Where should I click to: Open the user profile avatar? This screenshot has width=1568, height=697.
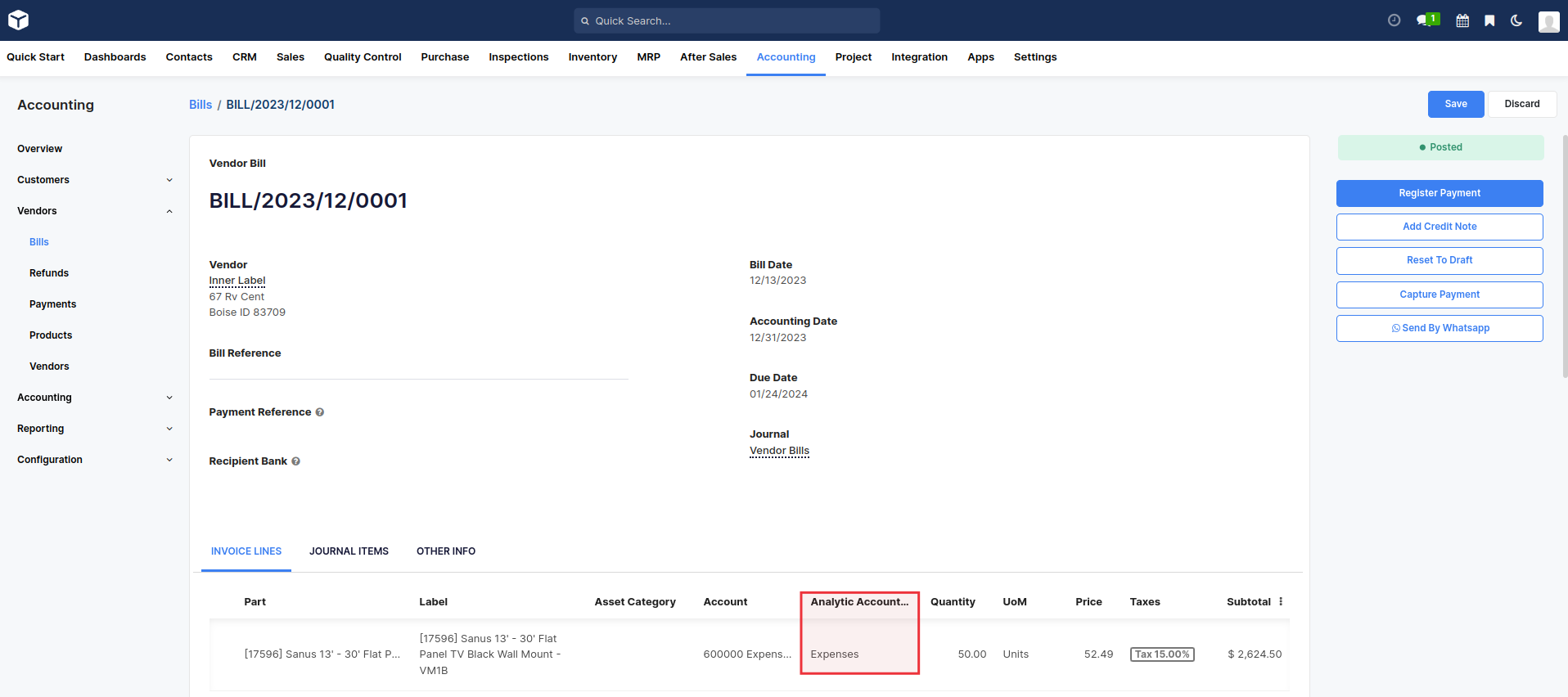pos(1548,21)
